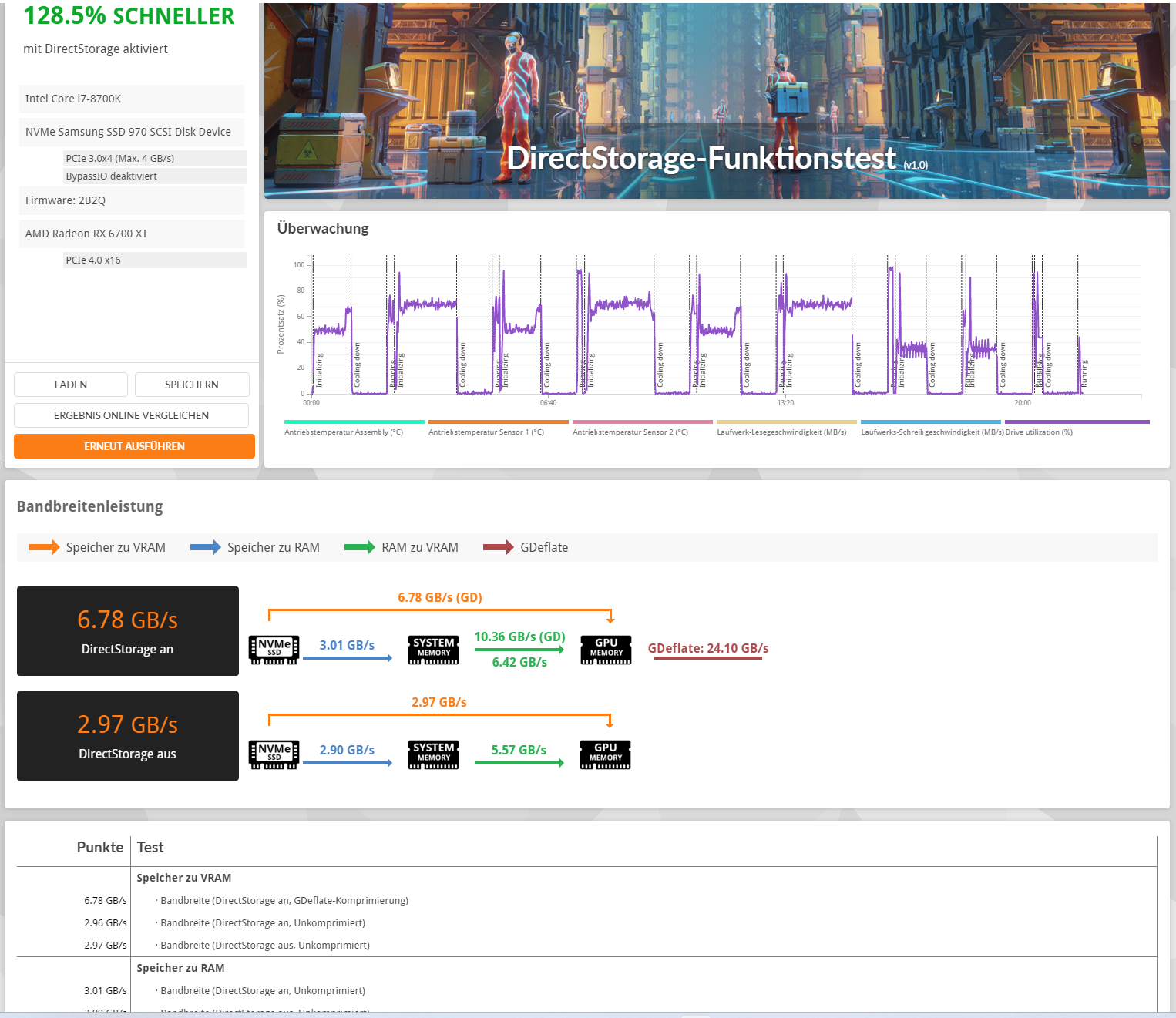Click the Überwachung drive utilization chart
This screenshot has height=1018, width=1176.
pyautogui.click(x=726, y=325)
